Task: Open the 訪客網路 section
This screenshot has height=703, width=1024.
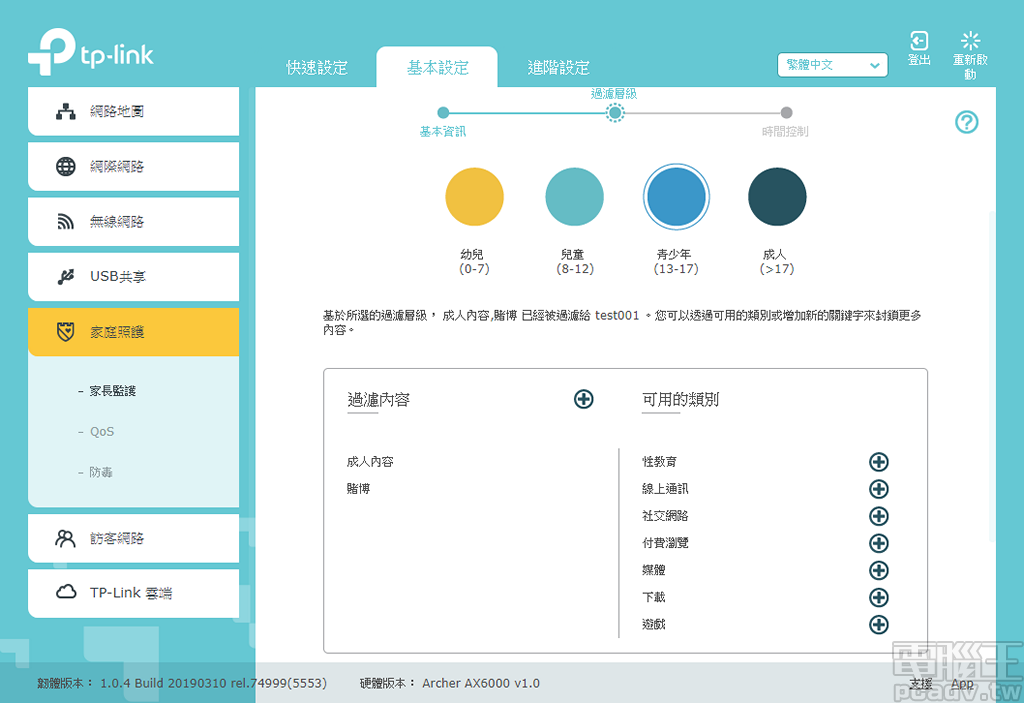Action: pos(110,538)
